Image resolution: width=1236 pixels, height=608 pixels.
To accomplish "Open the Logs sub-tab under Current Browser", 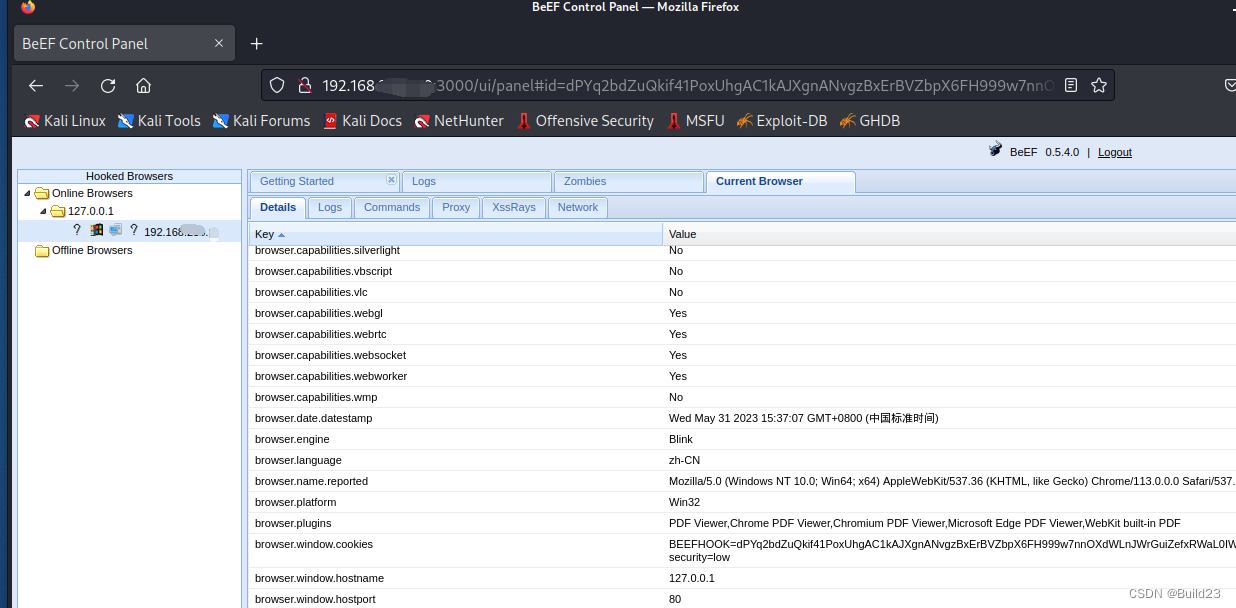I will pyautogui.click(x=330, y=207).
